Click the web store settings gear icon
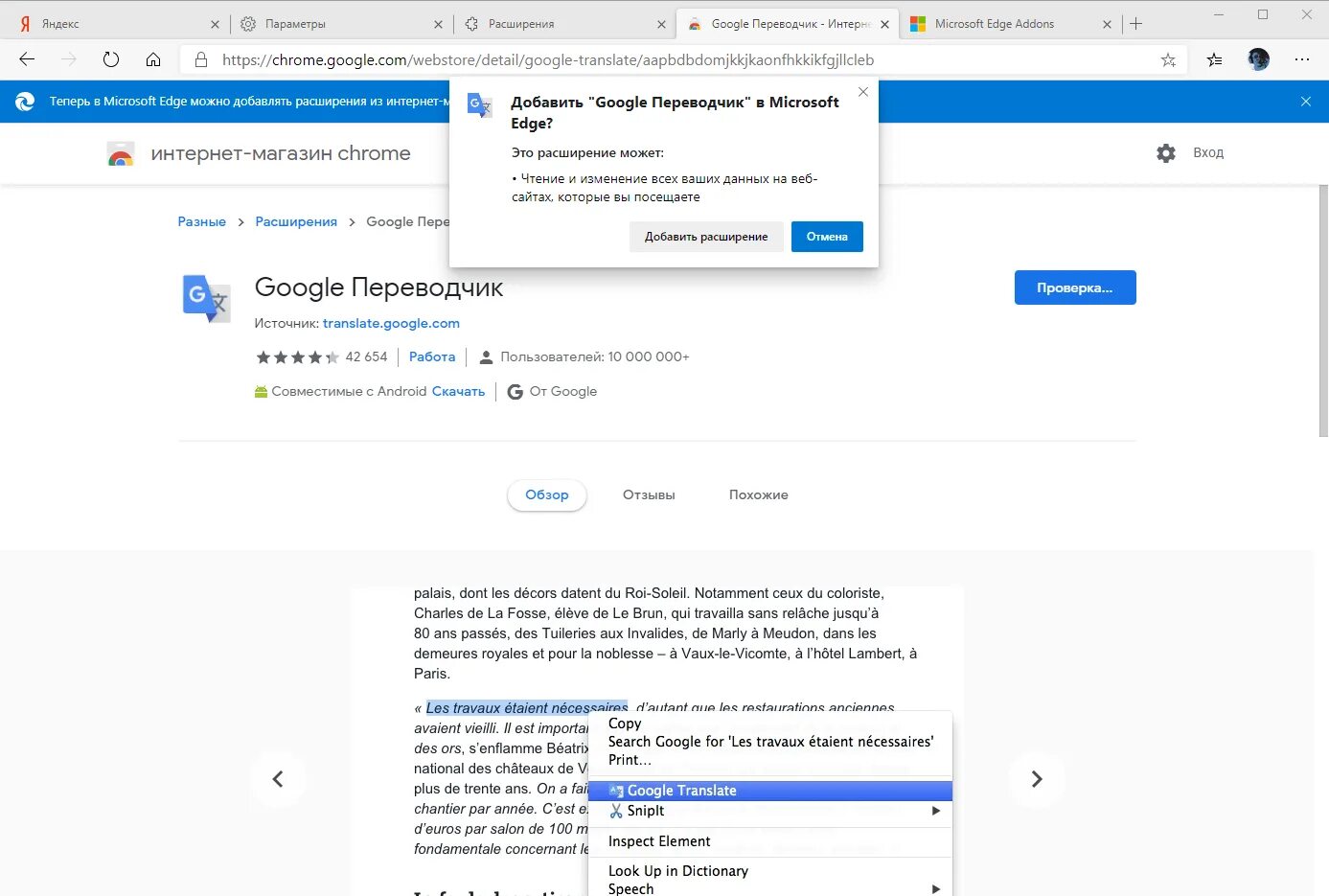Viewport: 1329px width, 896px height. click(x=1165, y=153)
